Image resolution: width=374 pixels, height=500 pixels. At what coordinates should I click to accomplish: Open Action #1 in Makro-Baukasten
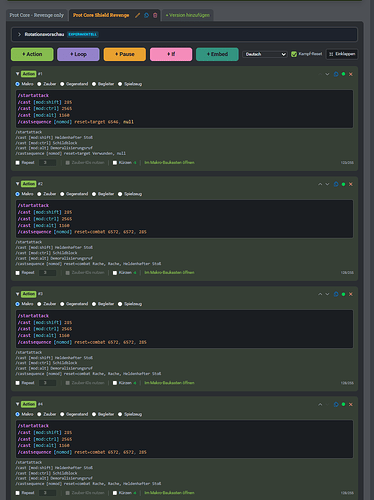tap(169, 163)
